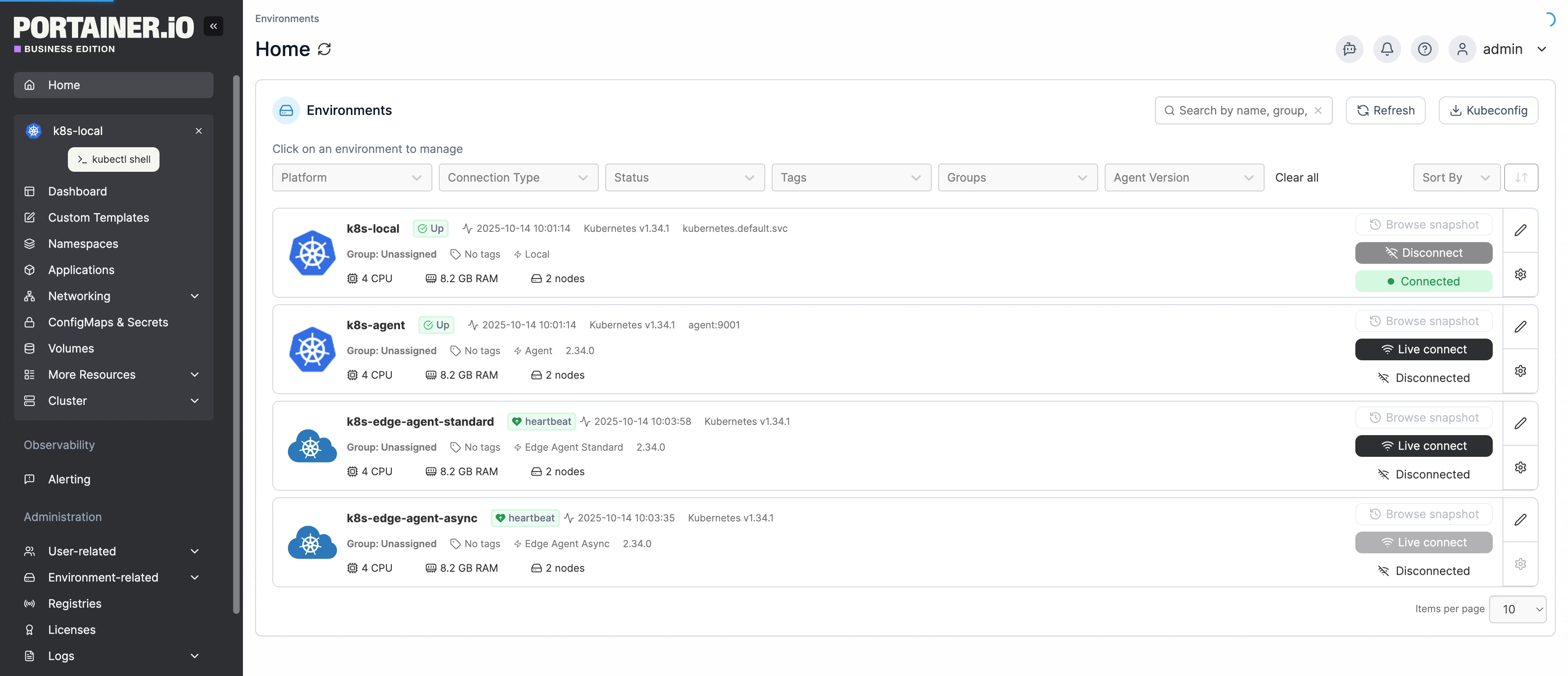Viewport: 1568px width, 676px height.
Task: Open the notifications bell icon
Action: tap(1386, 49)
